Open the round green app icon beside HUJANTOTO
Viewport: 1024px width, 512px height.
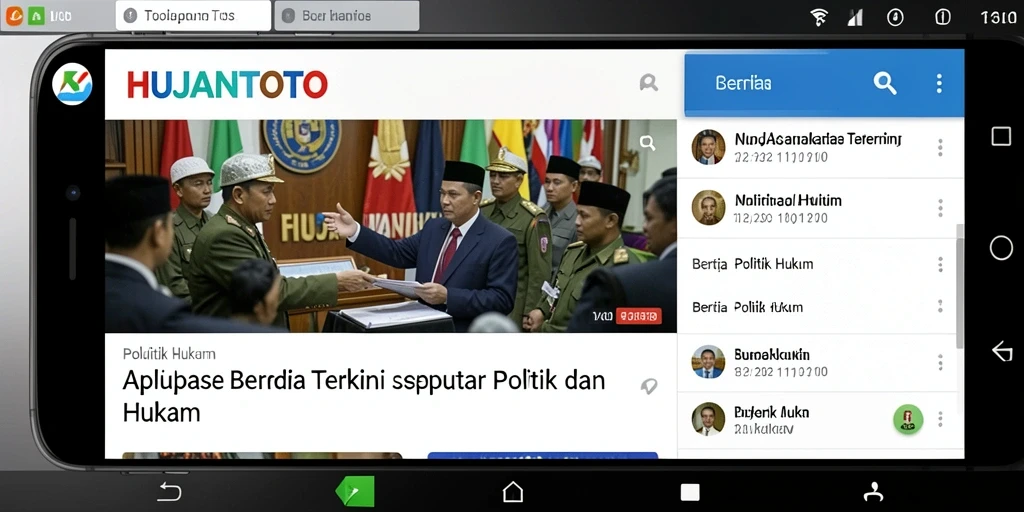[x=72, y=84]
